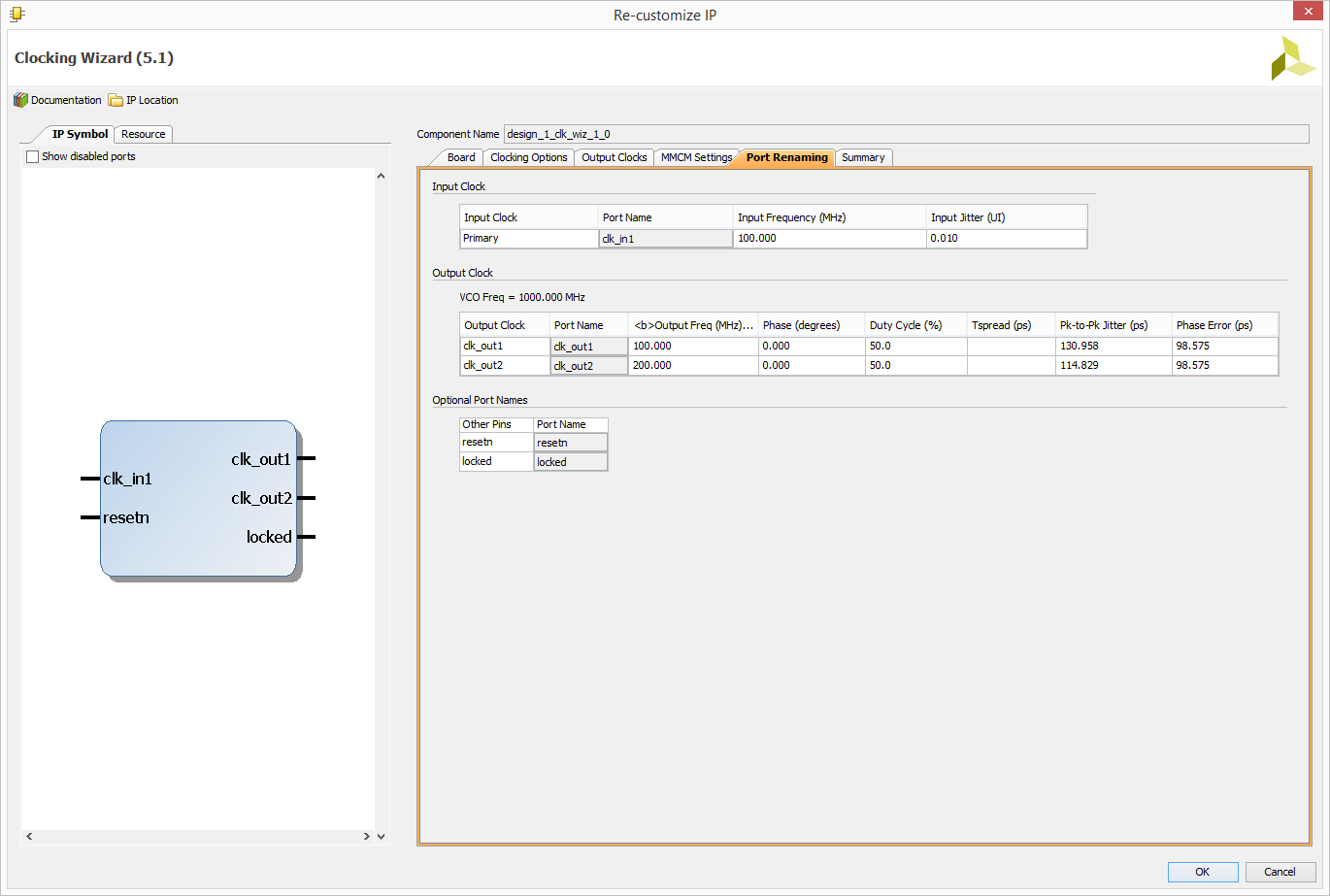Click symbol pane scroll down arrow
Viewport: 1330px width, 896px height.
pos(381,836)
